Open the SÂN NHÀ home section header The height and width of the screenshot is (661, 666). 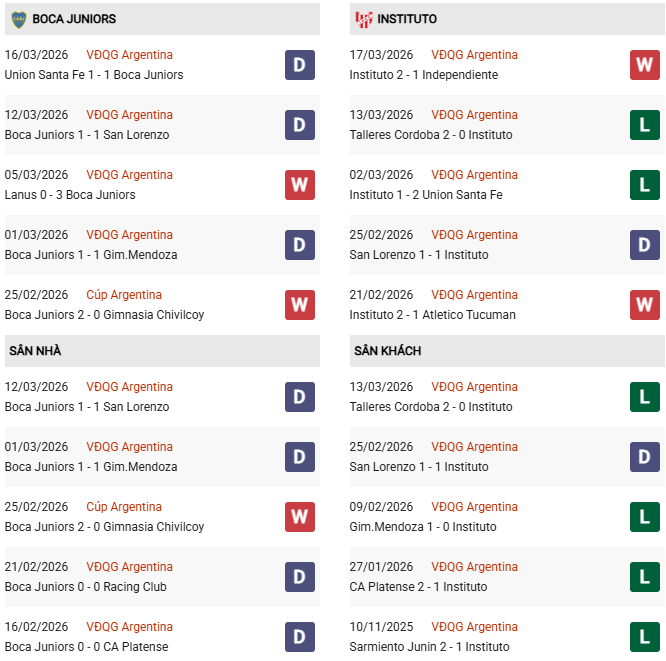[35, 351]
